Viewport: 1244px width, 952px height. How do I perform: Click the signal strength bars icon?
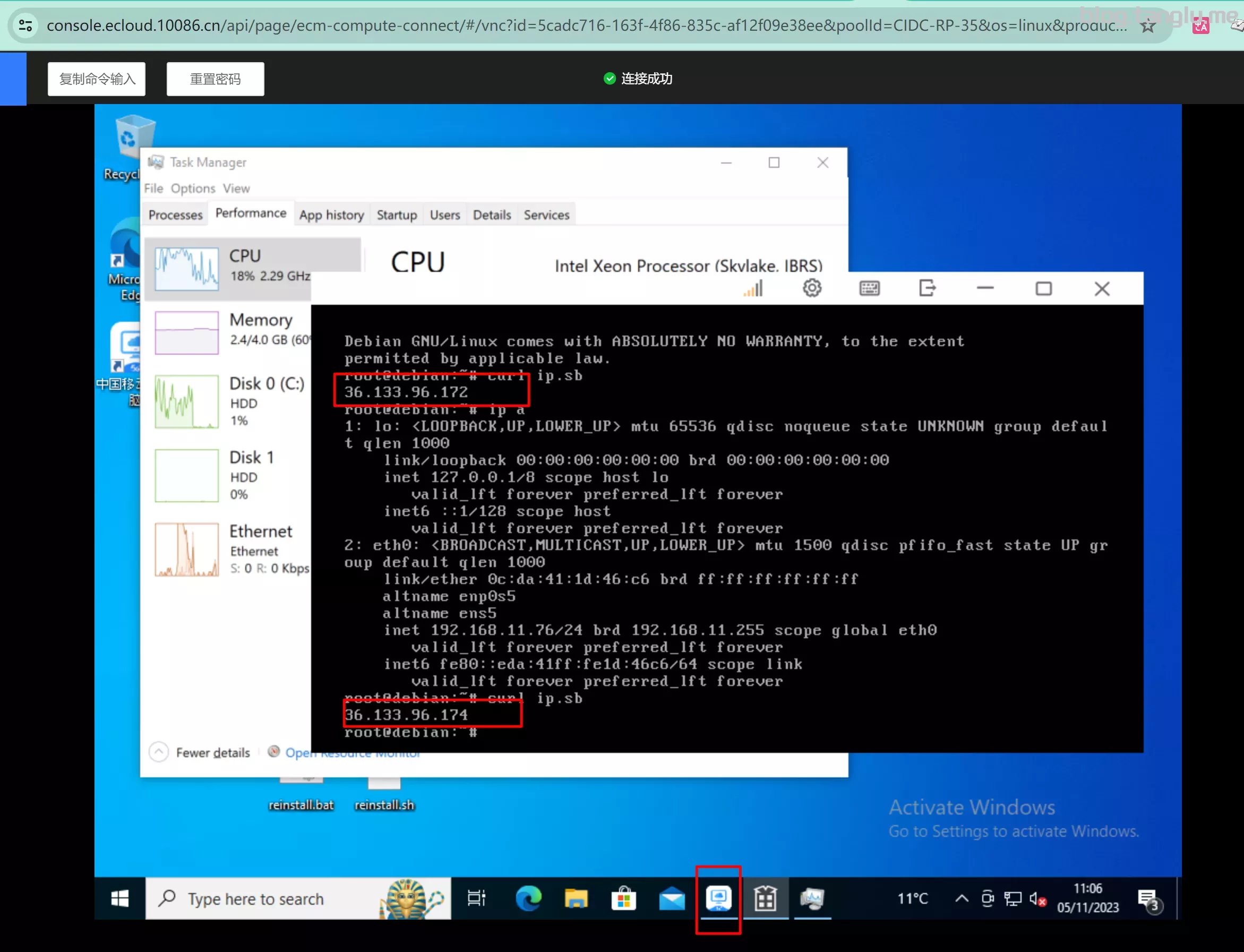(x=753, y=288)
